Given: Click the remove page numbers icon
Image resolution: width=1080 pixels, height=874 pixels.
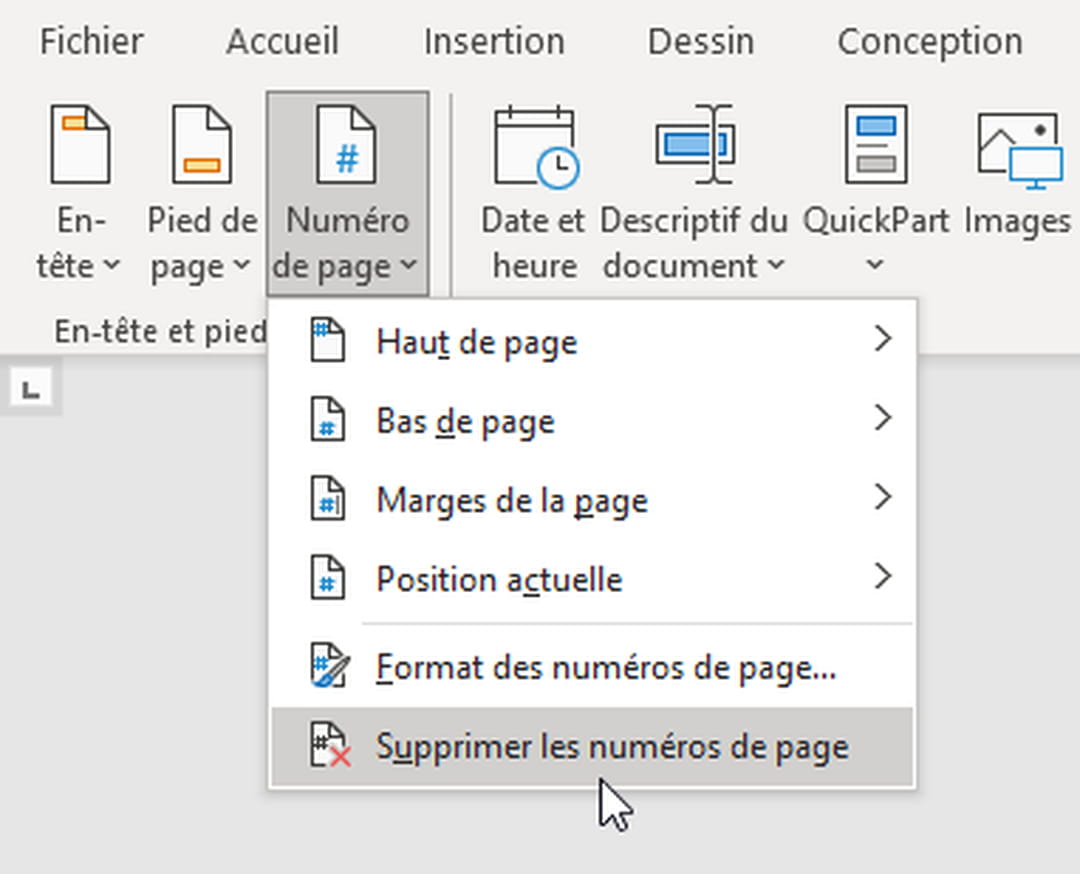Looking at the screenshot, I should point(331,745).
